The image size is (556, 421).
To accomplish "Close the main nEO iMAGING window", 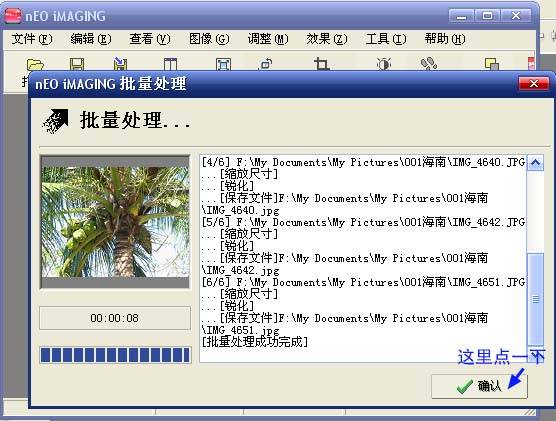I will pos(516,16).
